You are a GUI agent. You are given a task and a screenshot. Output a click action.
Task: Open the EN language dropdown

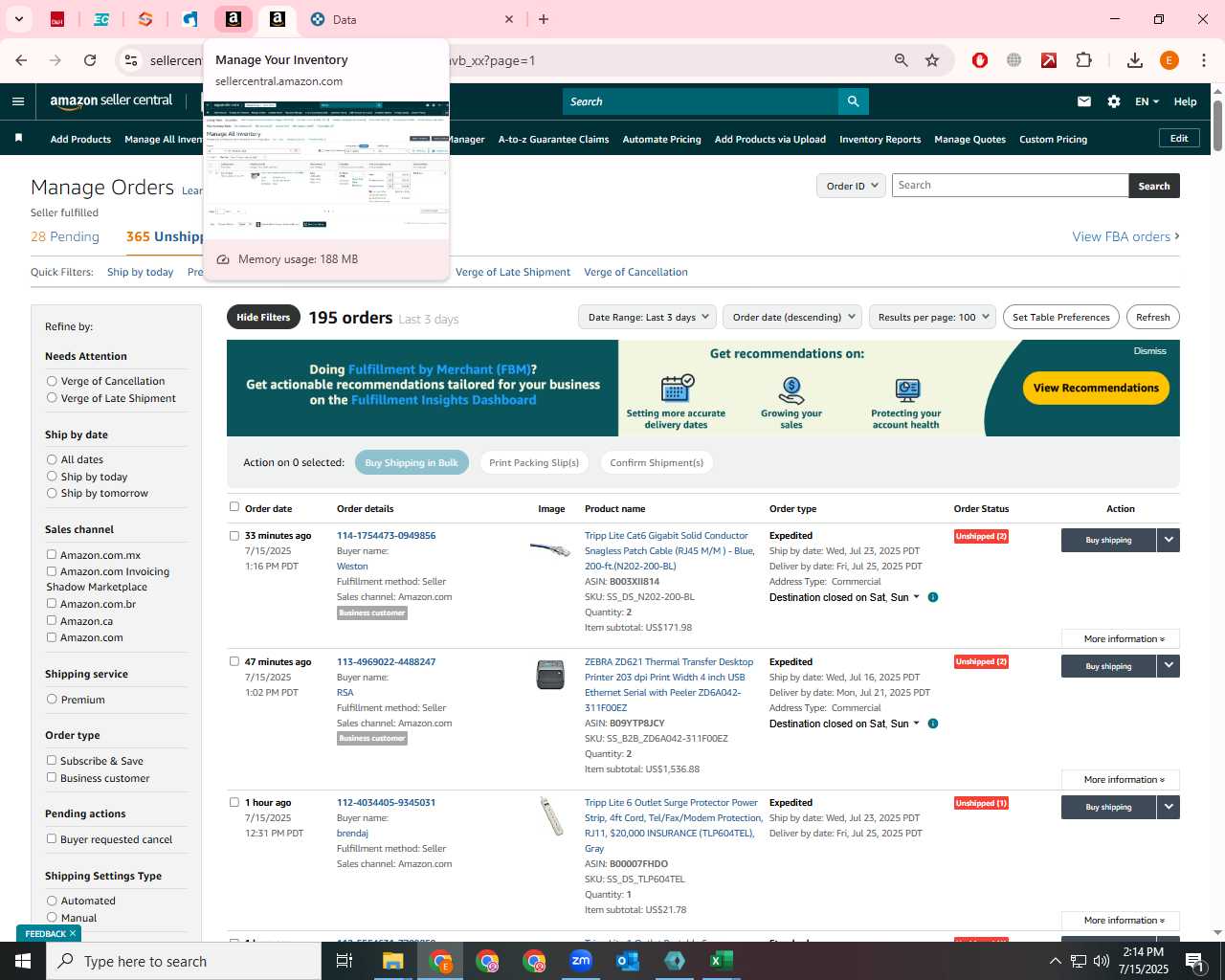[x=1147, y=101]
